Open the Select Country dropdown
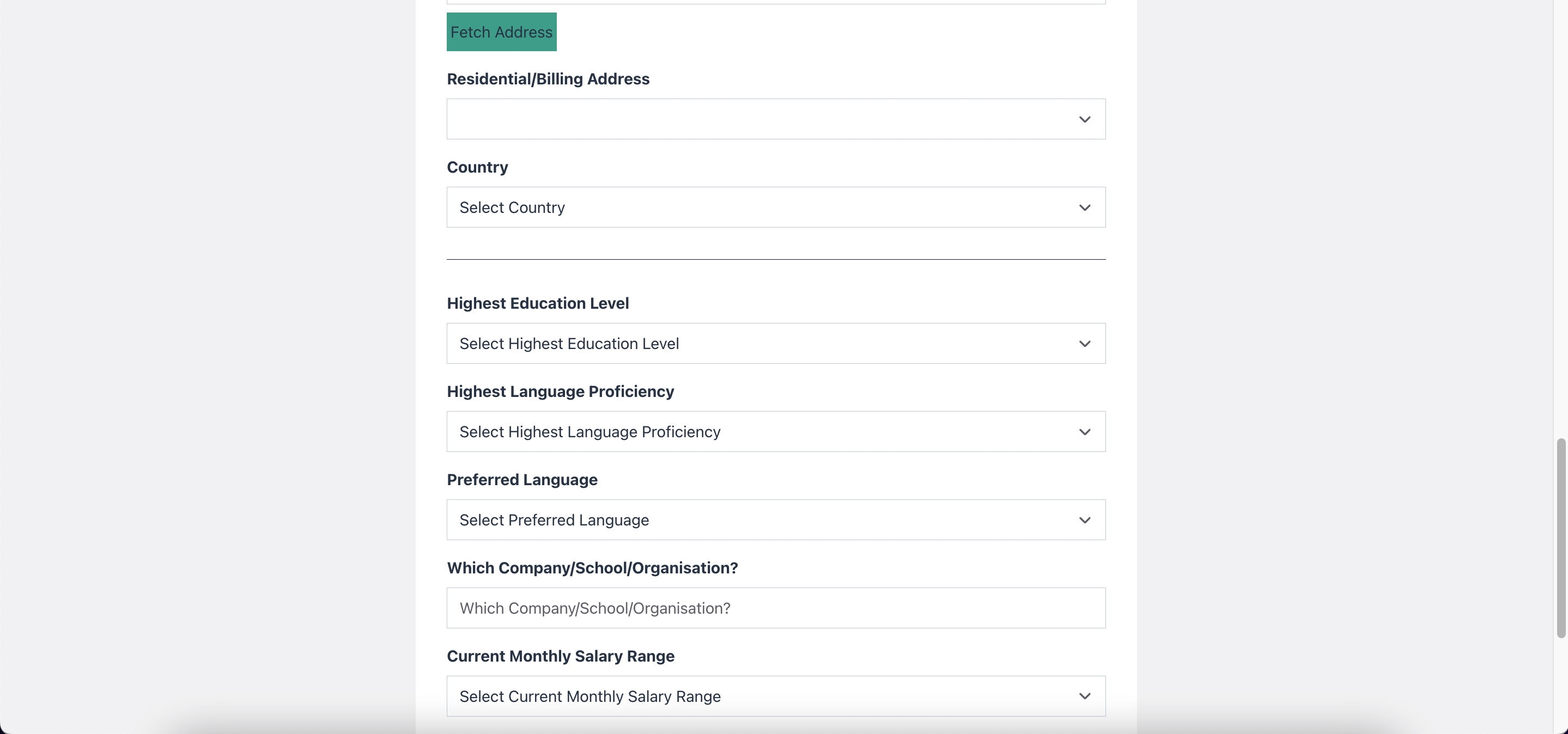This screenshot has width=1568, height=734. click(776, 207)
